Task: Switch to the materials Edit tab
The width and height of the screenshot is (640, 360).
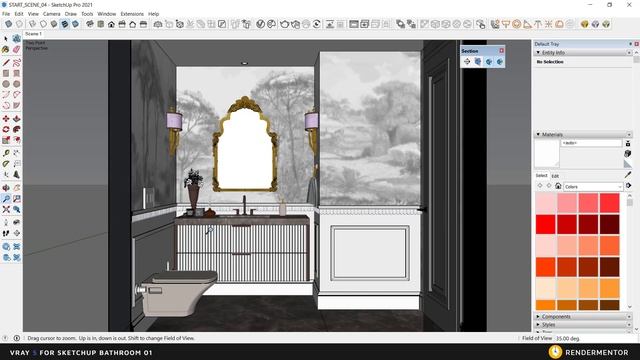Action: [555, 176]
